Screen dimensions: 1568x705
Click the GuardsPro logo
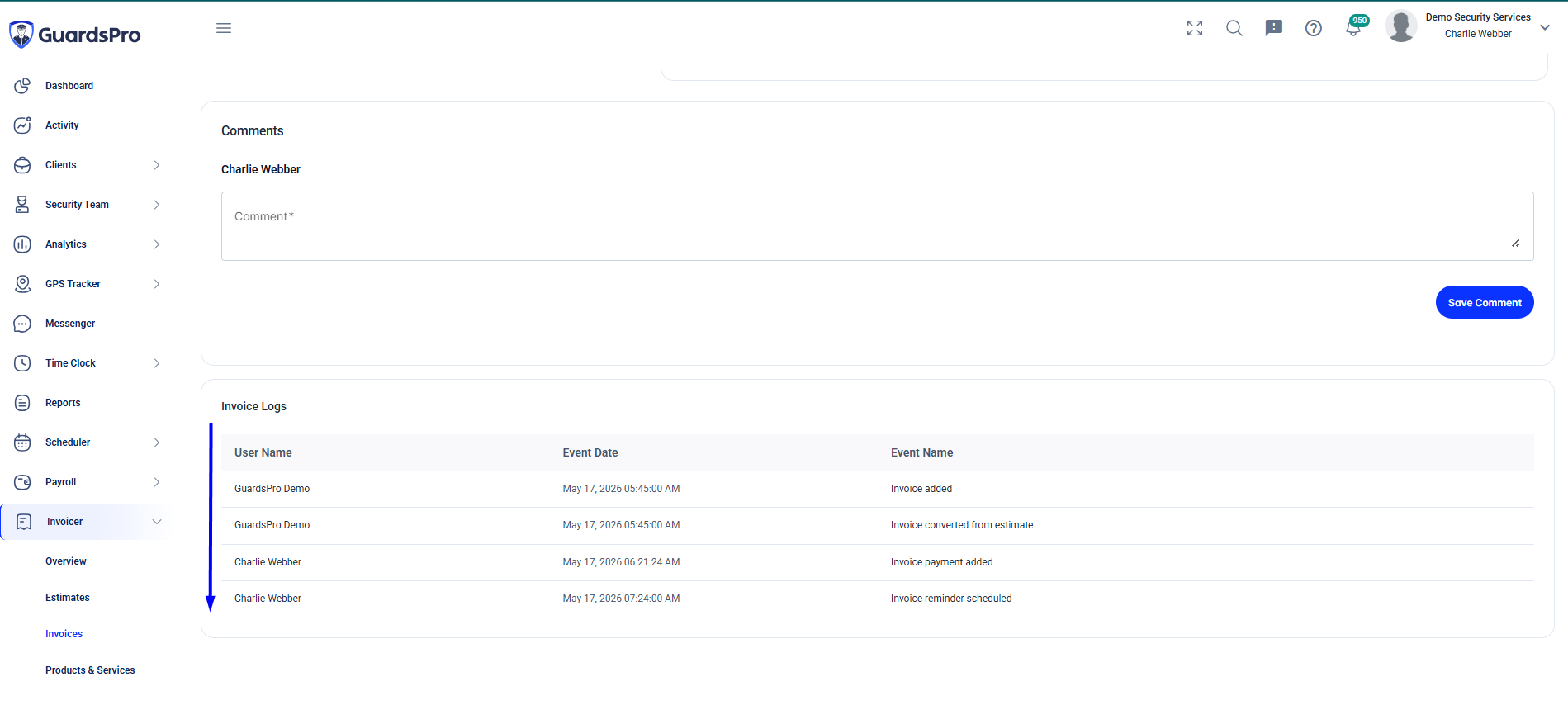coord(75,35)
